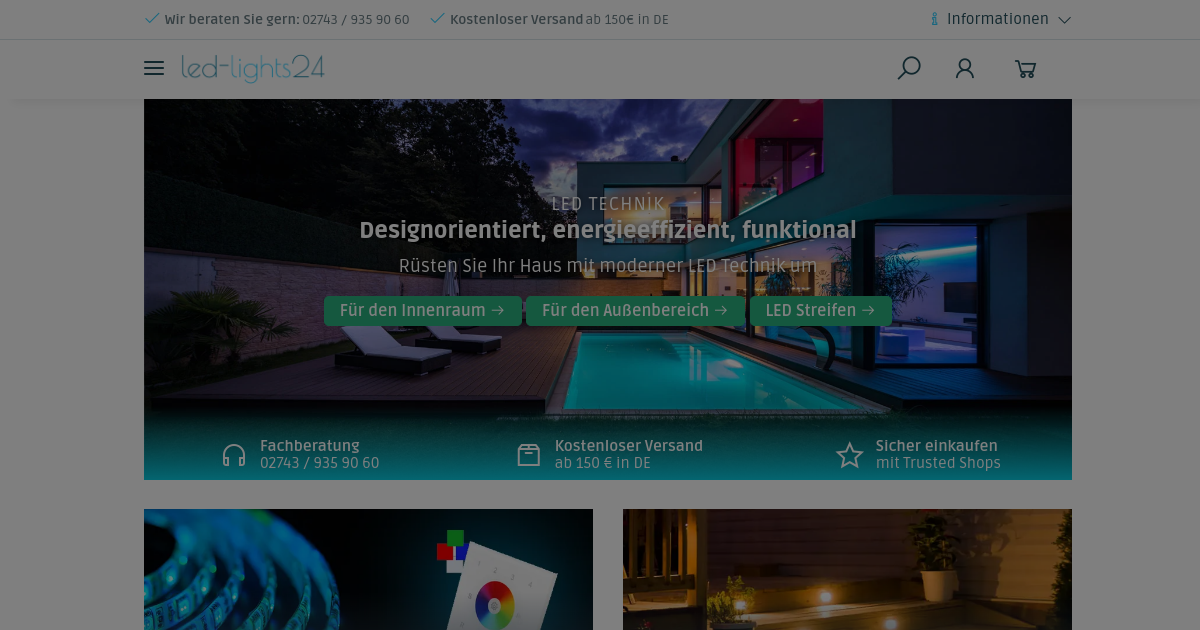
Task: Open the hamburger navigation menu
Action: [x=154, y=68]
